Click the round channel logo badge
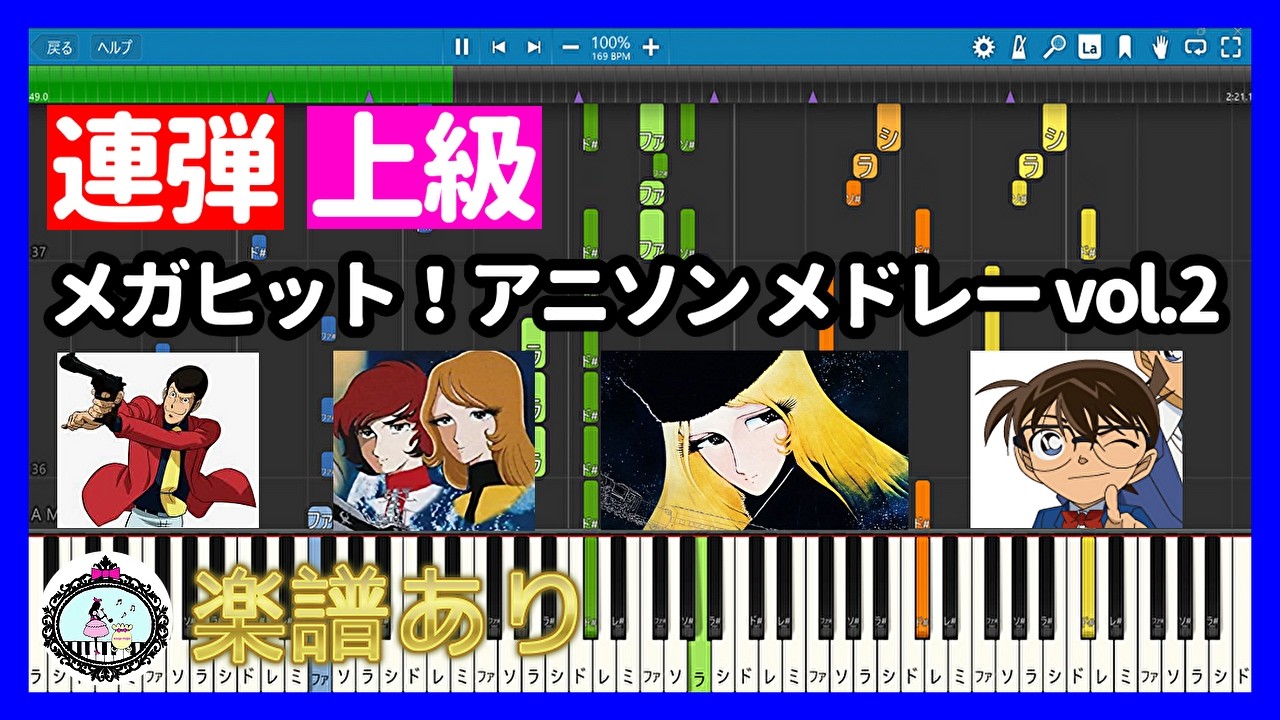This screenshot has width=1280, height=720. click(106, 617)
